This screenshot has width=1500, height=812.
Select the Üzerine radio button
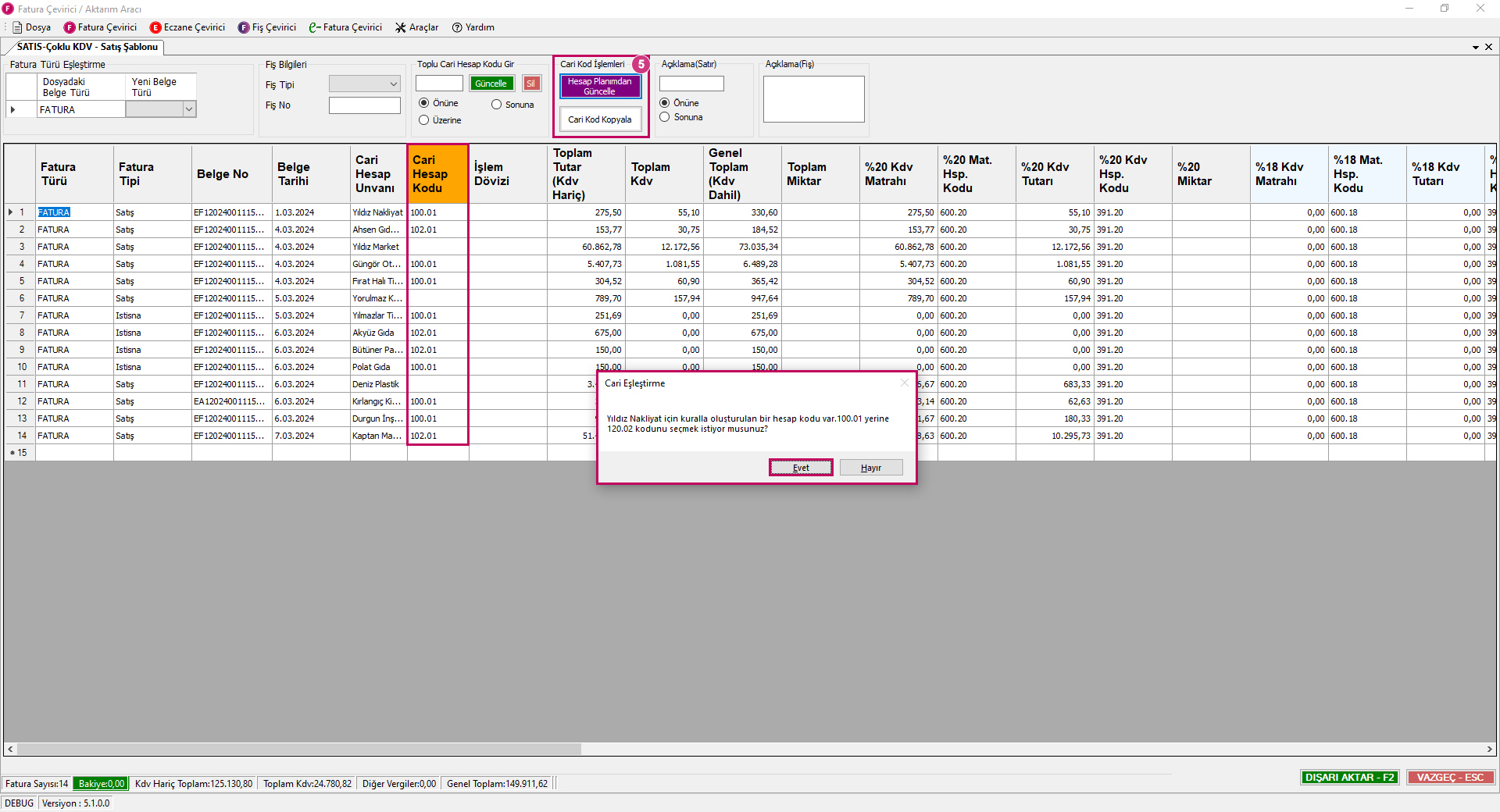440,120
